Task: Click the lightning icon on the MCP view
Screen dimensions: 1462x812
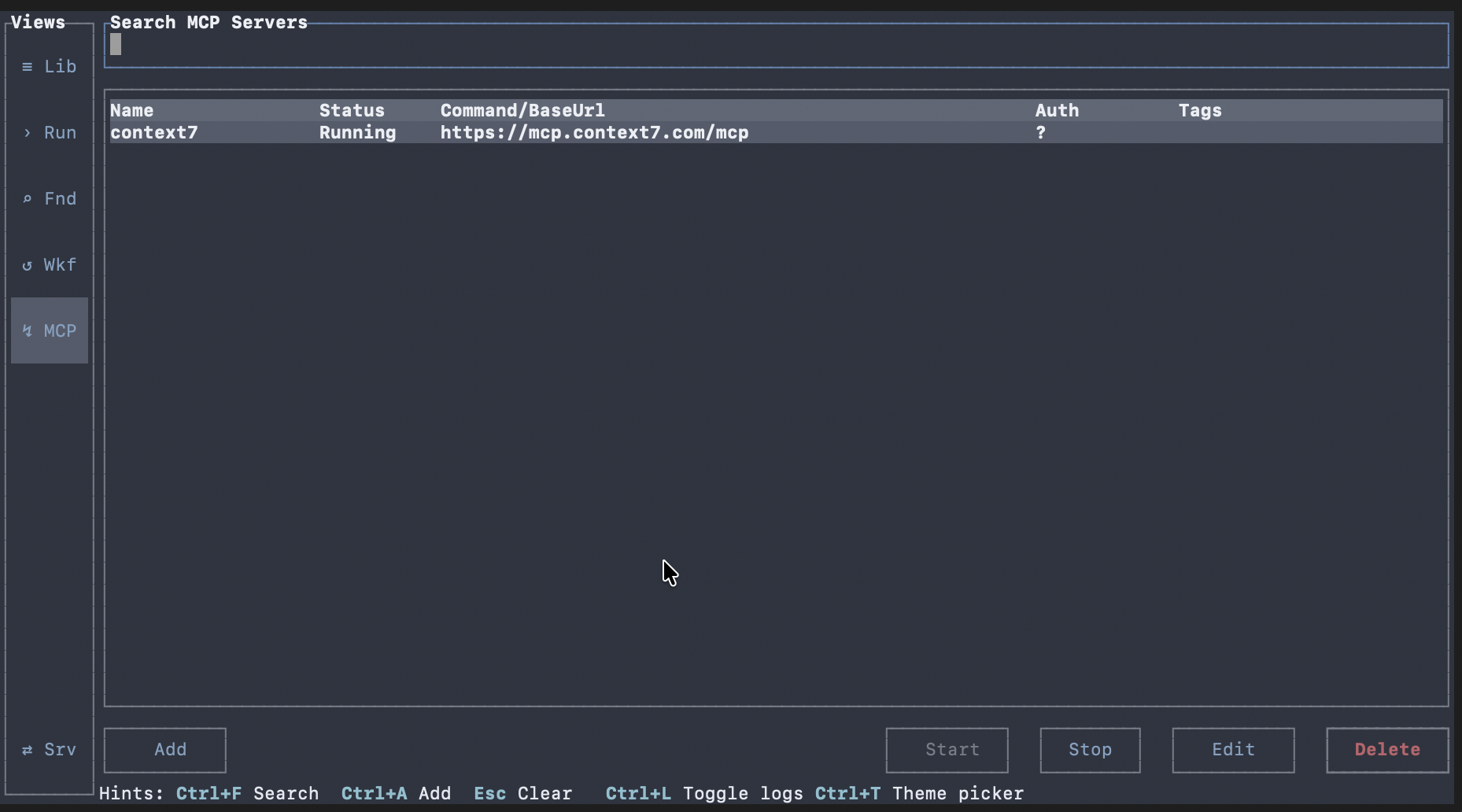Action: [x=26, y=330]
